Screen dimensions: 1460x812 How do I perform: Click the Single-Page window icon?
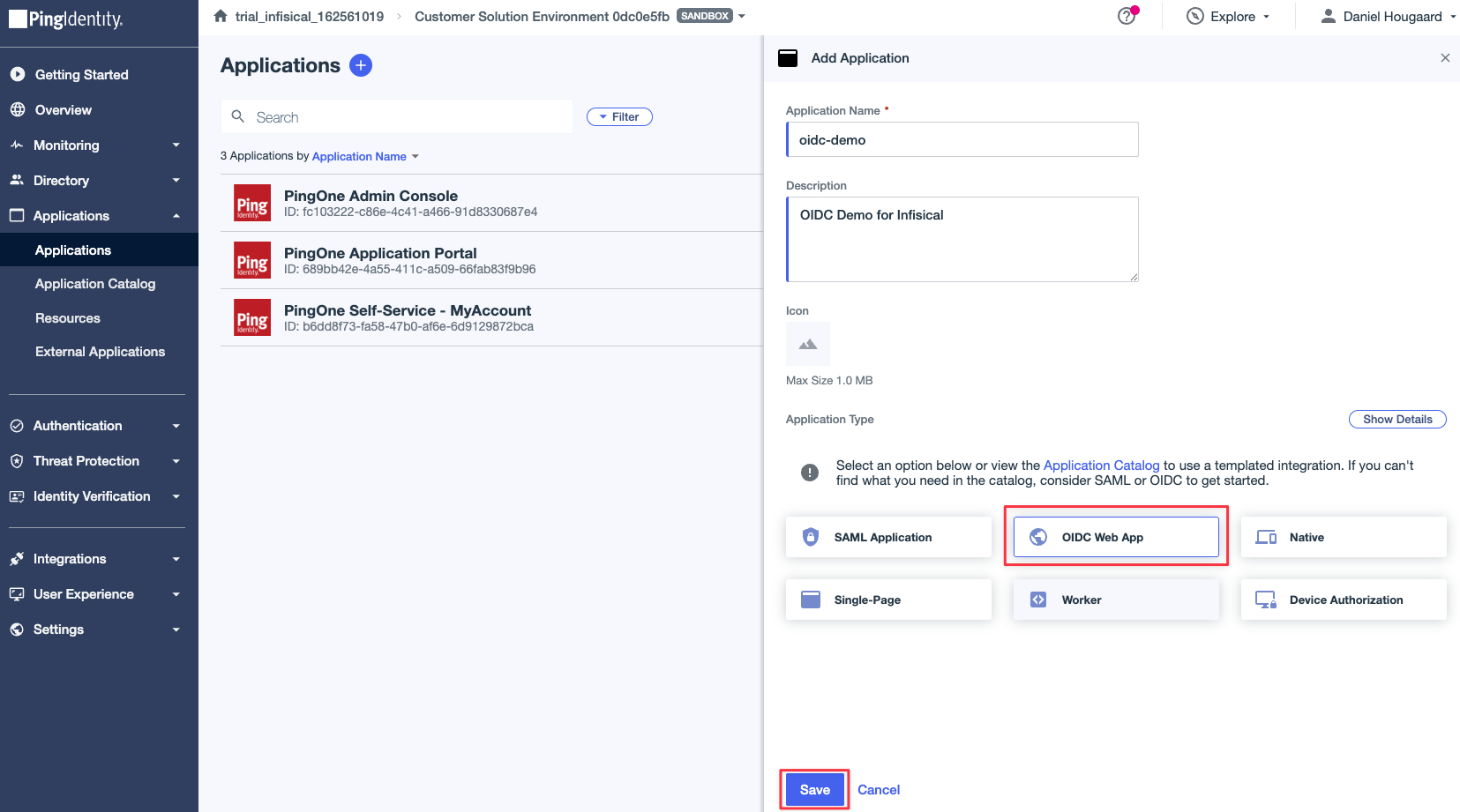click(x=811, y=600)
